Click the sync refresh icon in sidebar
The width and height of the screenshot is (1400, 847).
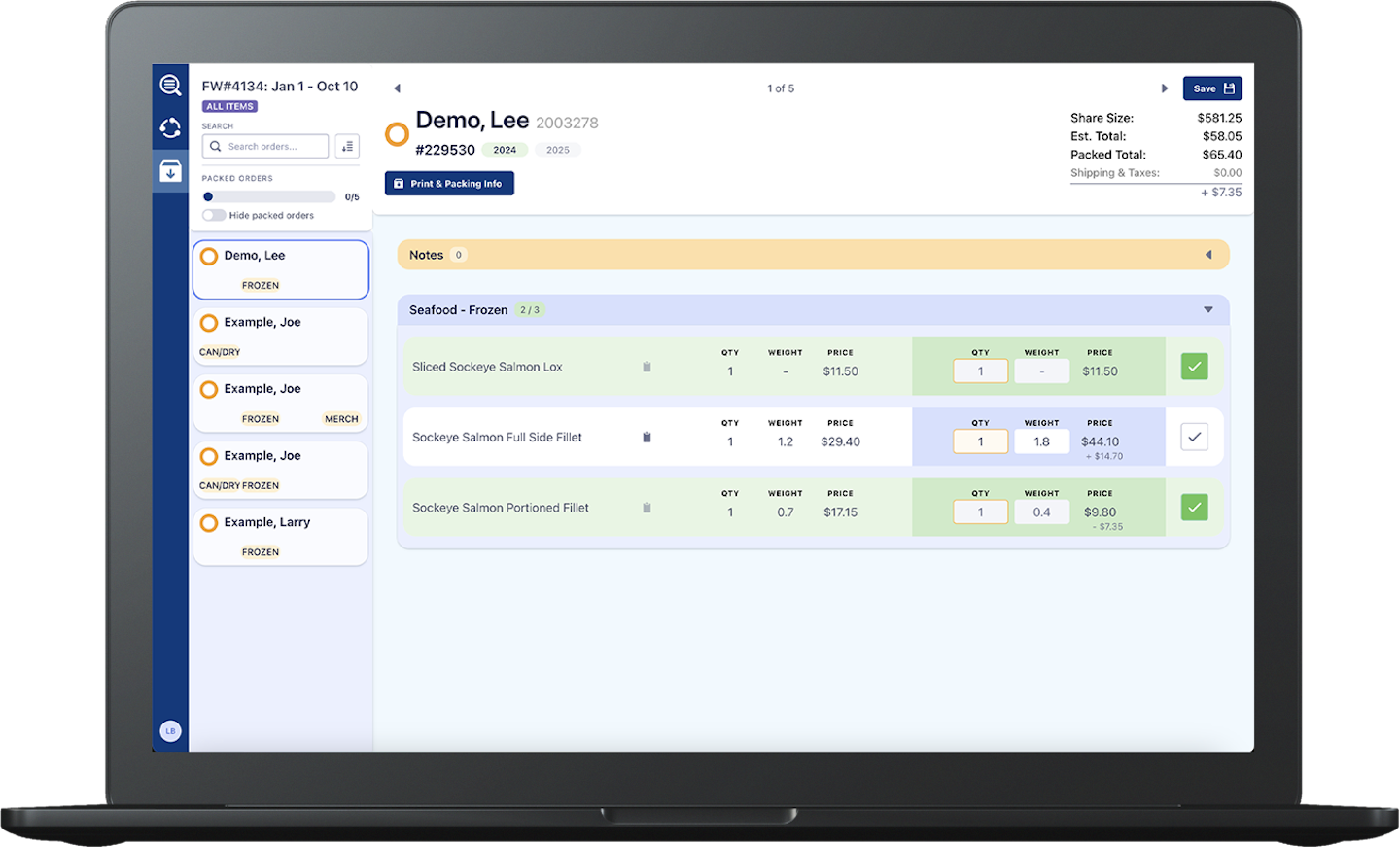[170, 128]
